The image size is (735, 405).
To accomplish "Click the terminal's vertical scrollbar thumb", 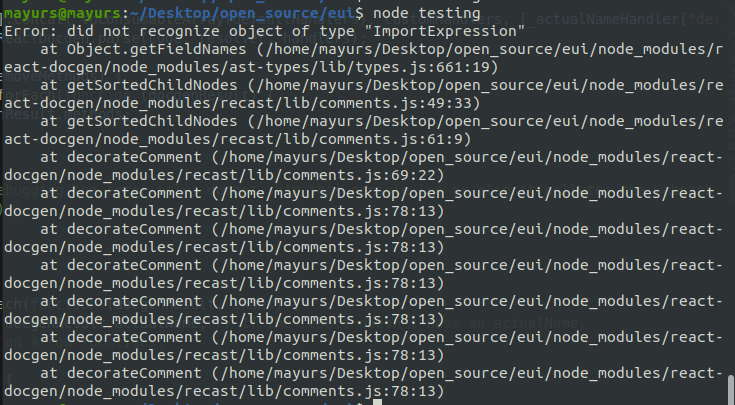I will pos(730,389).
